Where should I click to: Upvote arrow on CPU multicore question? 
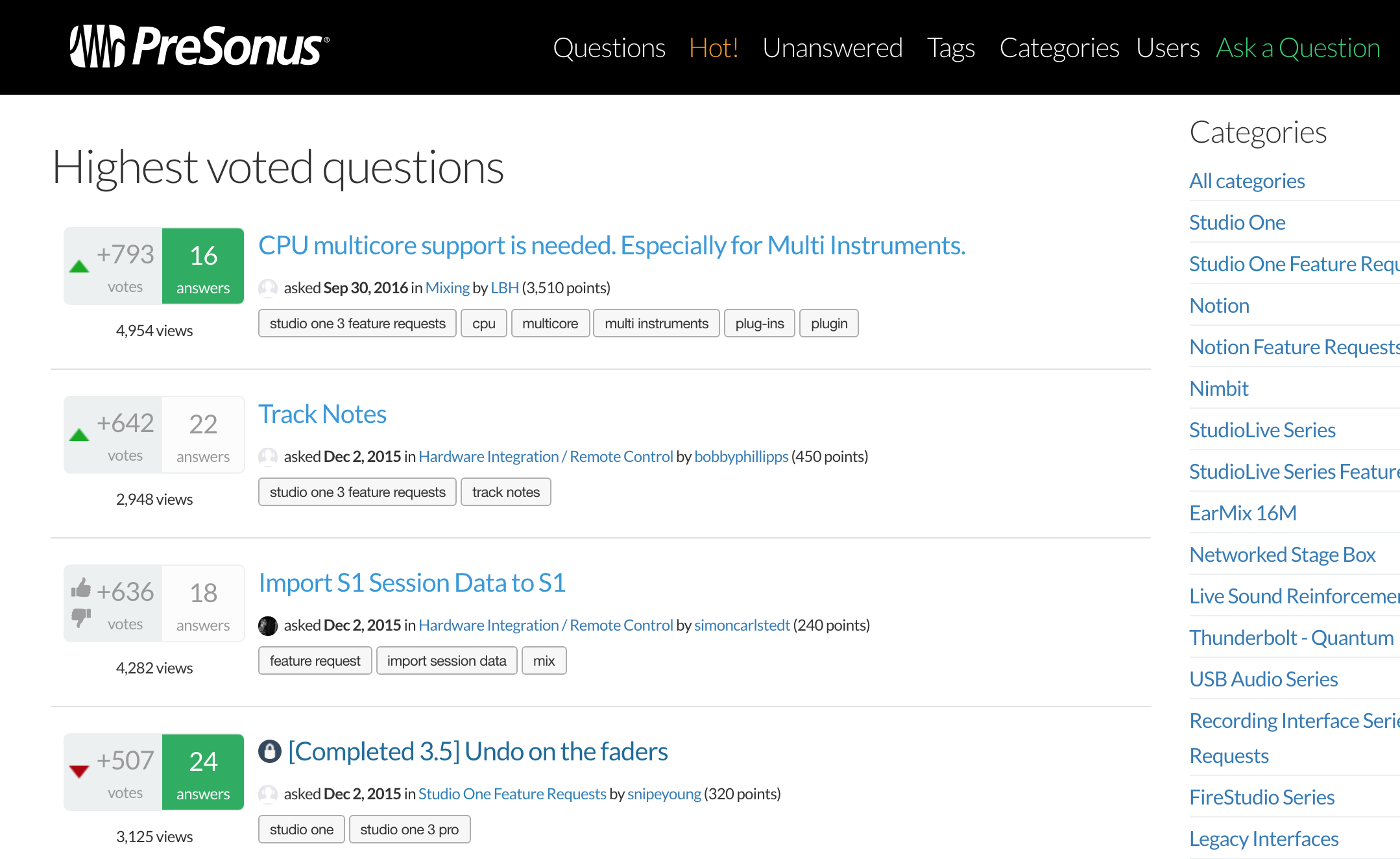pyautogui.click(x=79, y=266)
